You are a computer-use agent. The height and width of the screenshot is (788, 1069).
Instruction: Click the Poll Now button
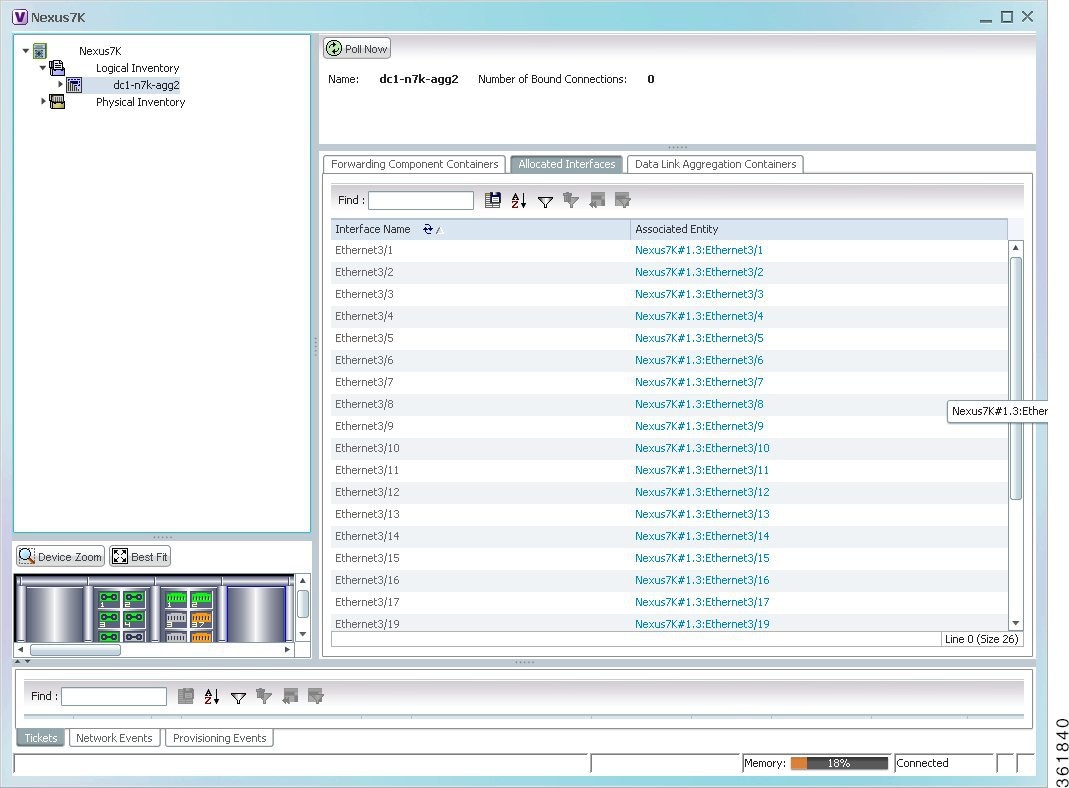[x=357, y=48]
